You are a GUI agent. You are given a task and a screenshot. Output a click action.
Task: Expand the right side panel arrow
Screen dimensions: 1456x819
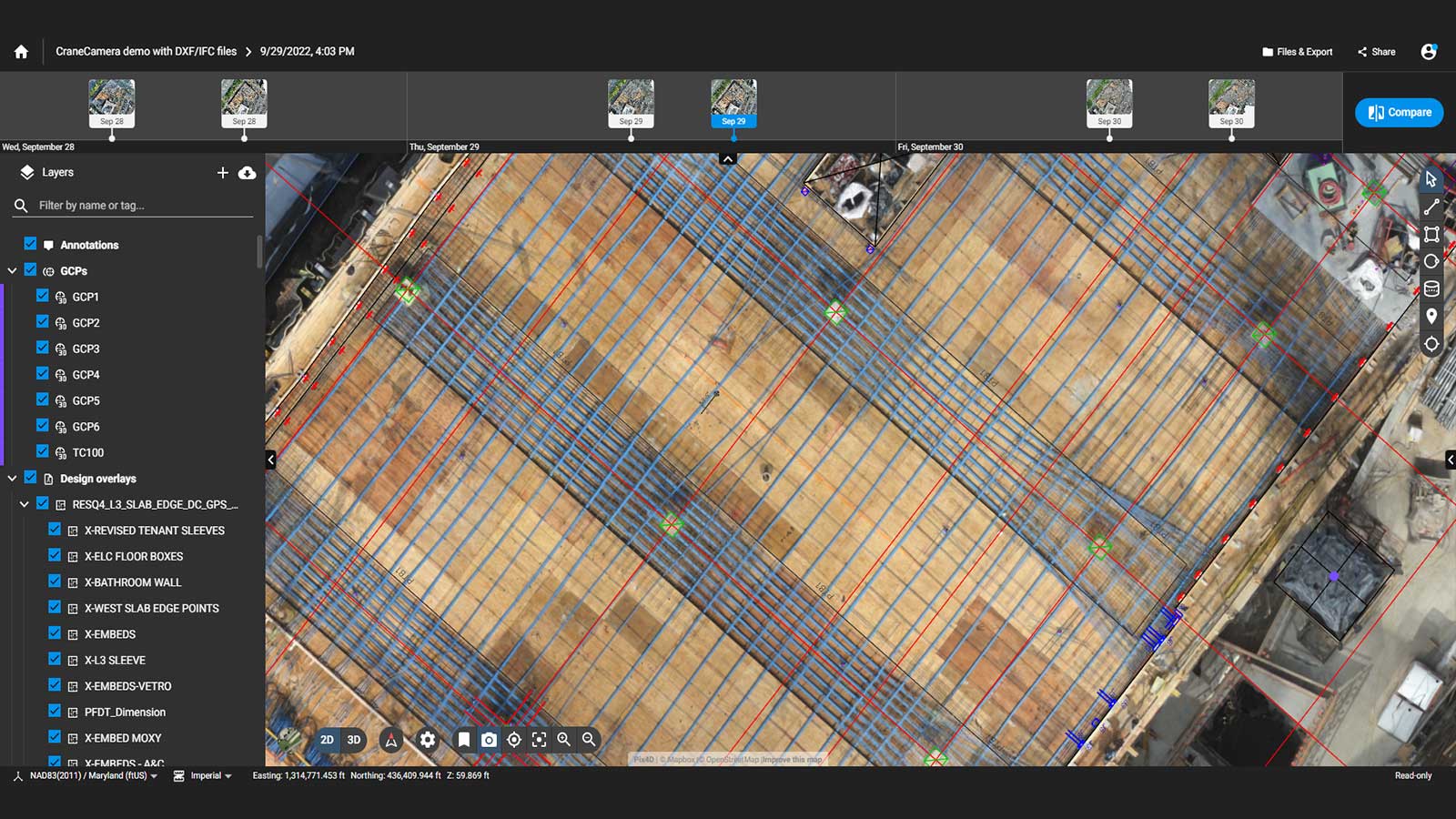pyautogui.click(x=1451, y=460)
